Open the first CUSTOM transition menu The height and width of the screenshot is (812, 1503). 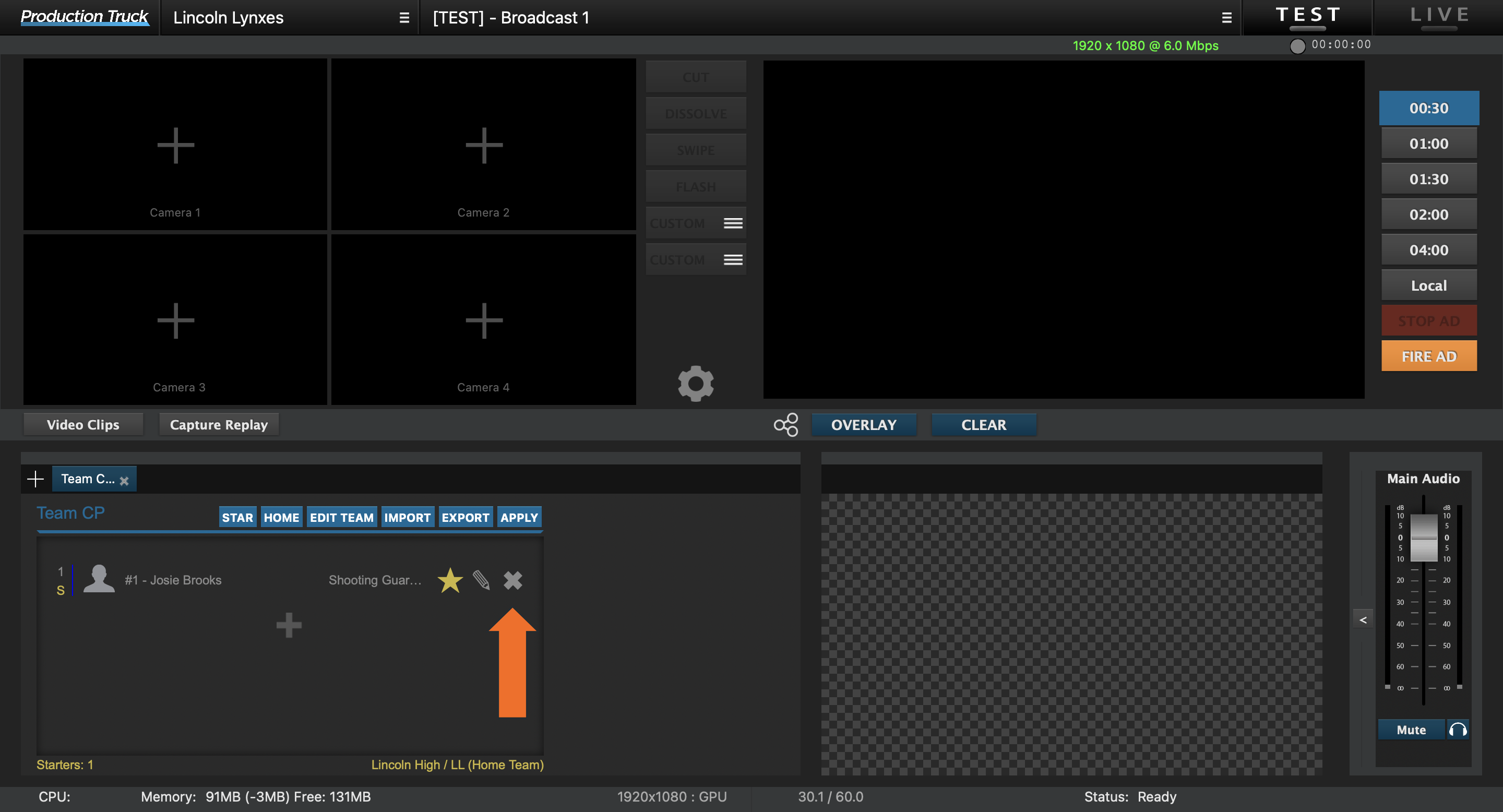(733, 223)
